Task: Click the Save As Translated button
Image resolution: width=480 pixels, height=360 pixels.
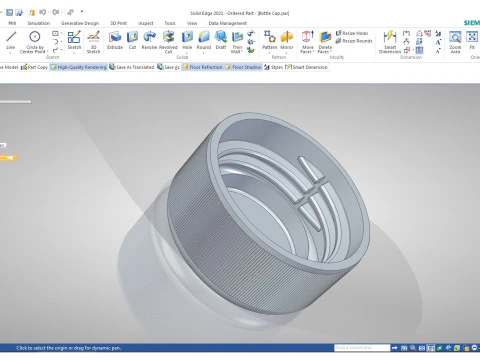Action: tap(132, 67)
